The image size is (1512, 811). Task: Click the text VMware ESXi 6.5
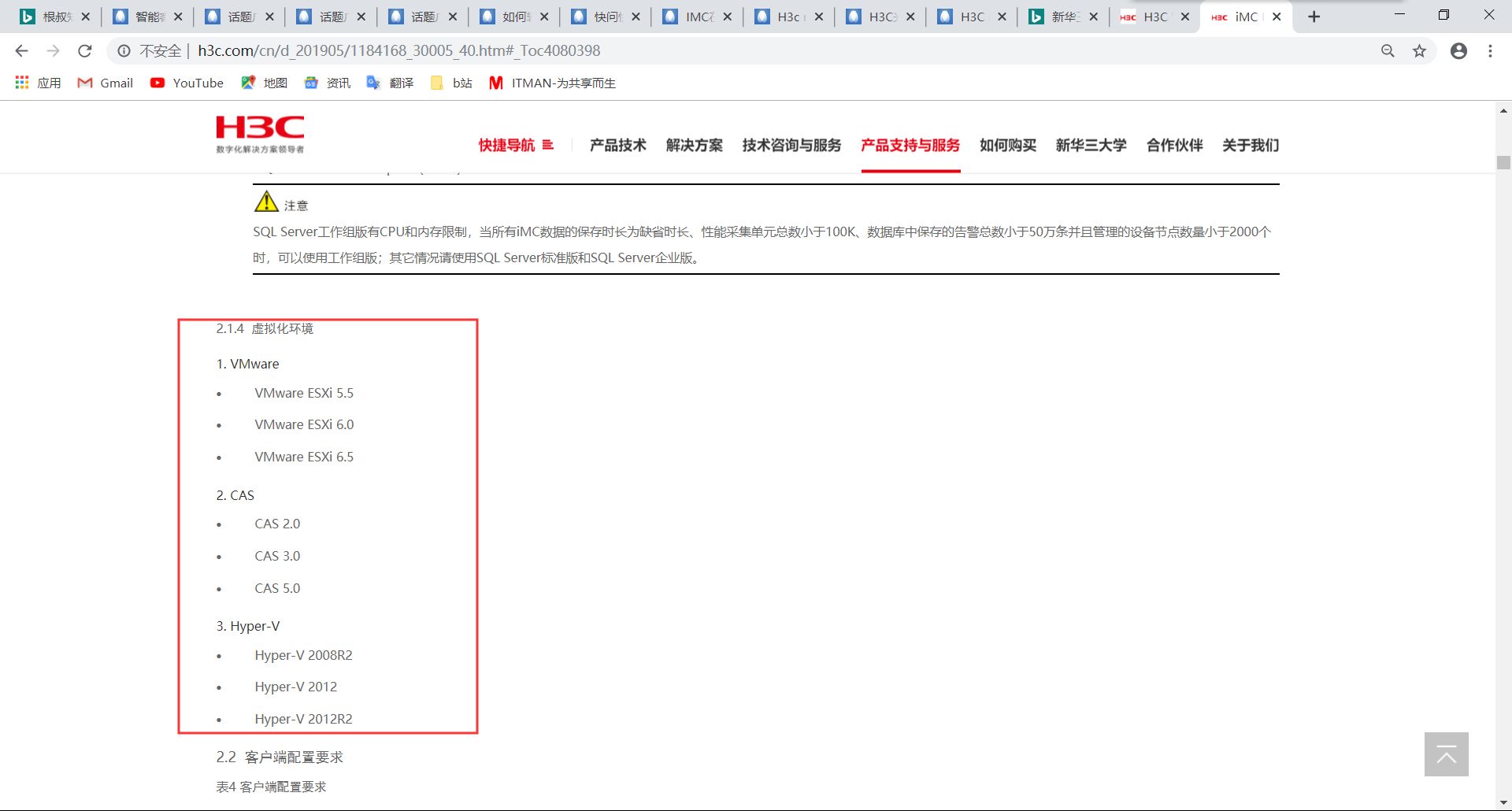304,457
